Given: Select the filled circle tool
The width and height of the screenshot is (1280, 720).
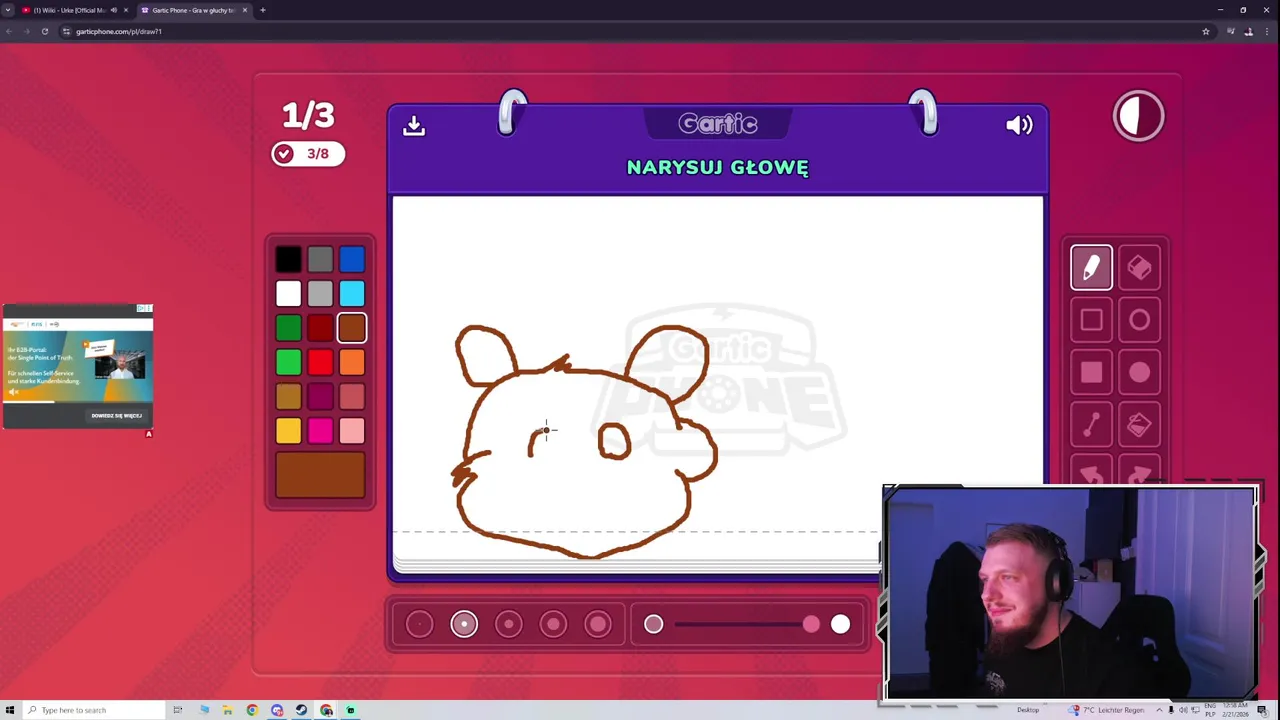Looking at the screenshot, I should 1139,373.
